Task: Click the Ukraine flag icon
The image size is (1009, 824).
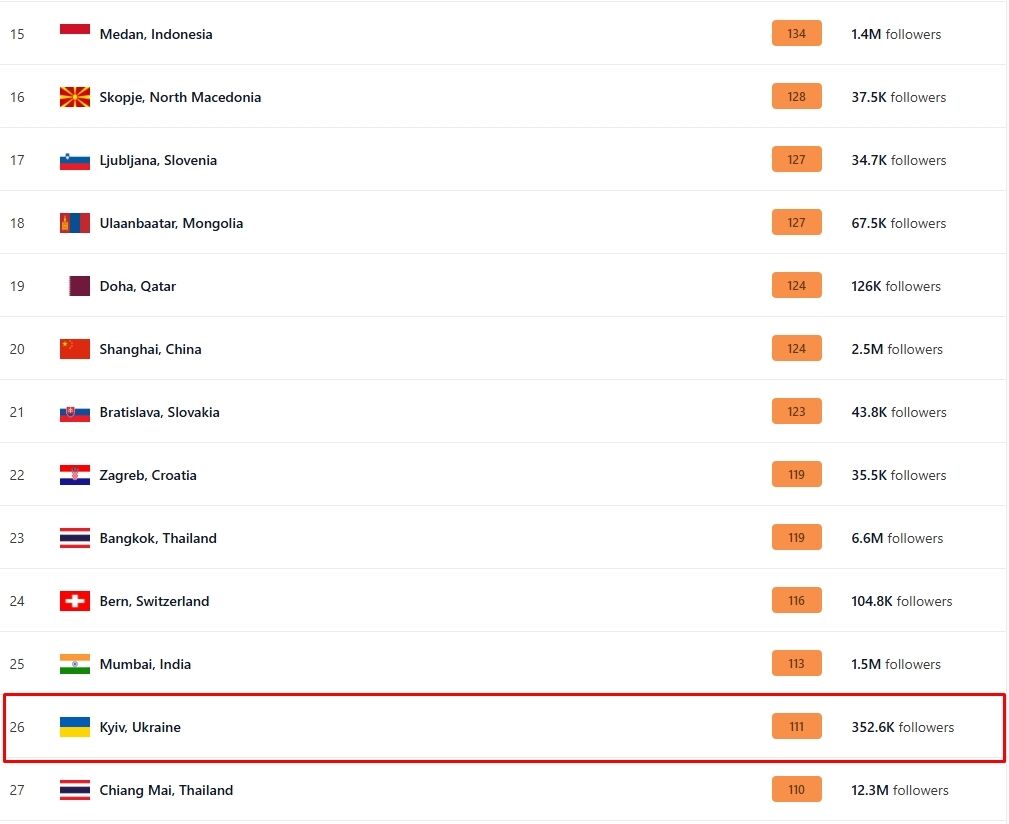Action: pyautogui.click(x=75, y=727)
